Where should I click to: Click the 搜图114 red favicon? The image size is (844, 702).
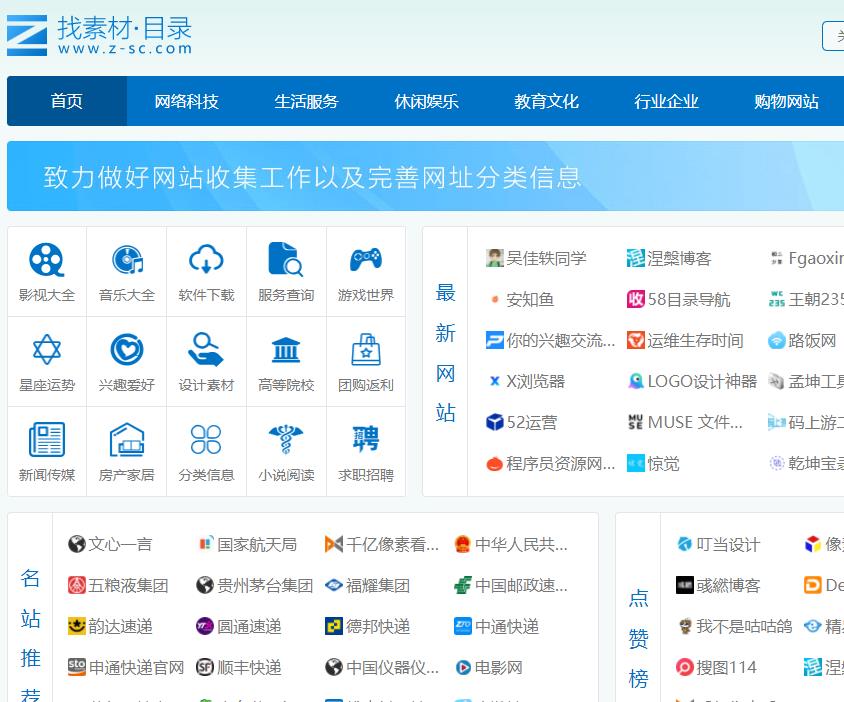pyautogui.click(x=685, y=668)
